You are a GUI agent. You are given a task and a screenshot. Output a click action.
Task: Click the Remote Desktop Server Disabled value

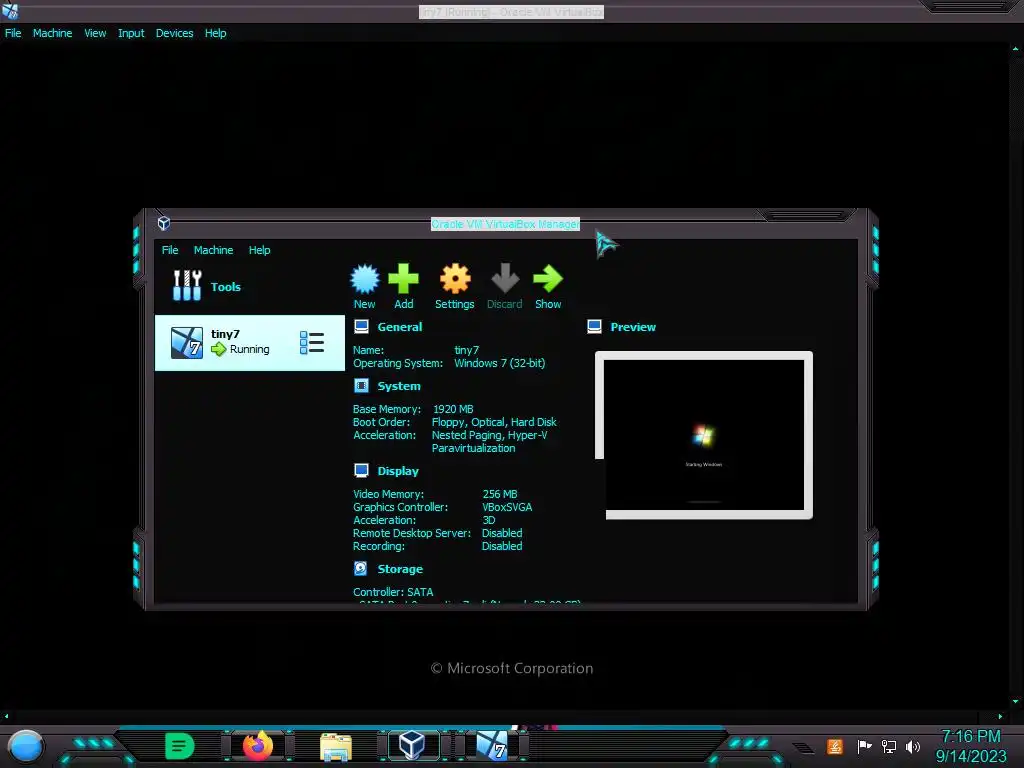[x=502, y=533]
